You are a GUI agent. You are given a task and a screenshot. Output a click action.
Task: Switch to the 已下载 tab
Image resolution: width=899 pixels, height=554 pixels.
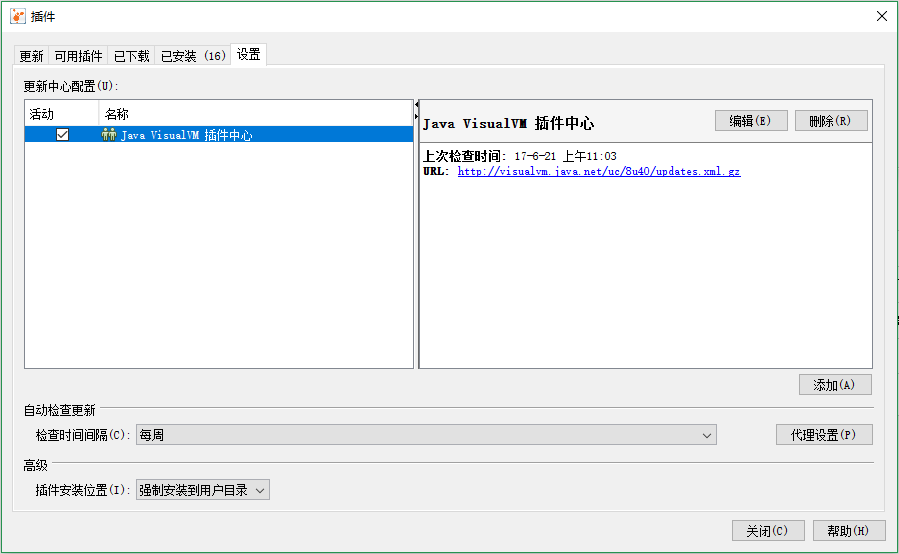[x=131, y=56]
